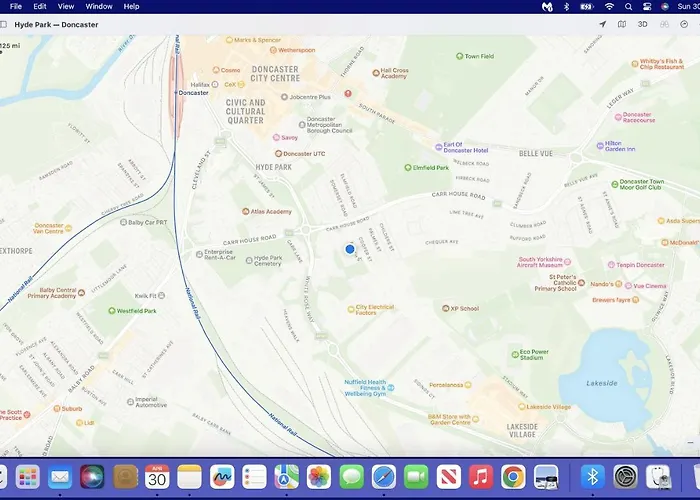Select the Eco Power Stadium marker
This screenshot has height=500, width=700.
[515, 354]
